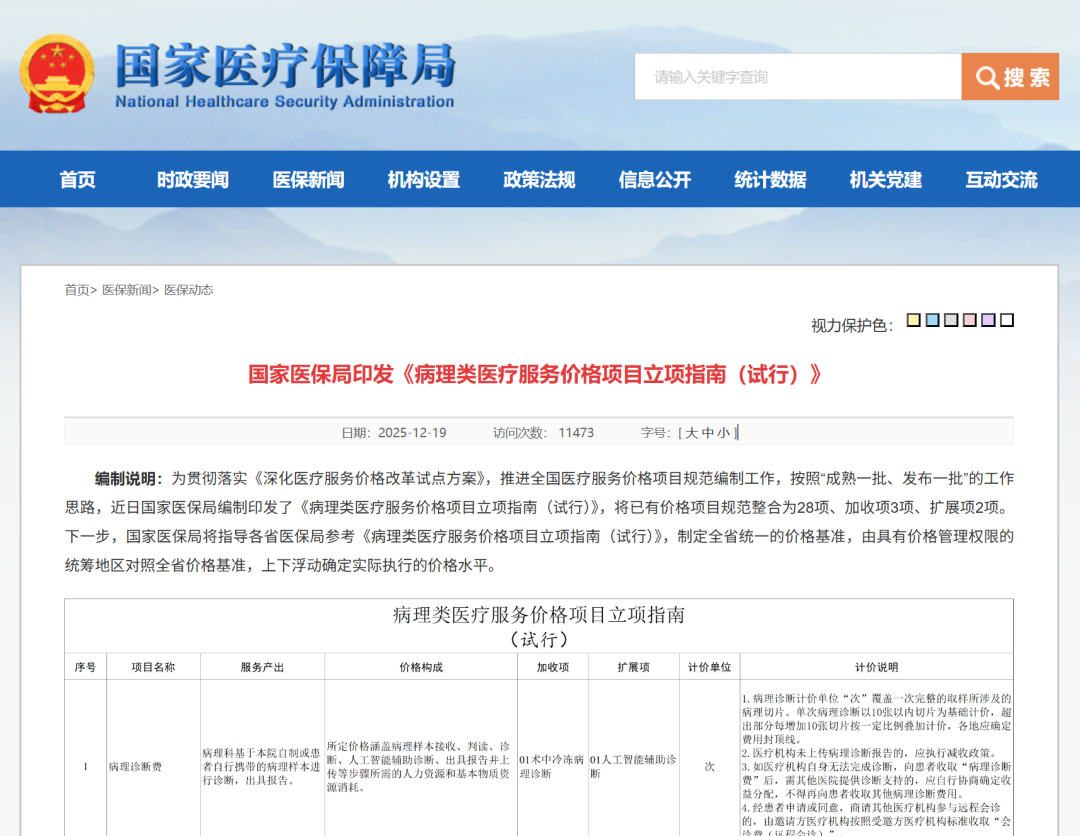Set font size to 大
The width and height of the screenshot is (1080, 836).
pos(692,432)
